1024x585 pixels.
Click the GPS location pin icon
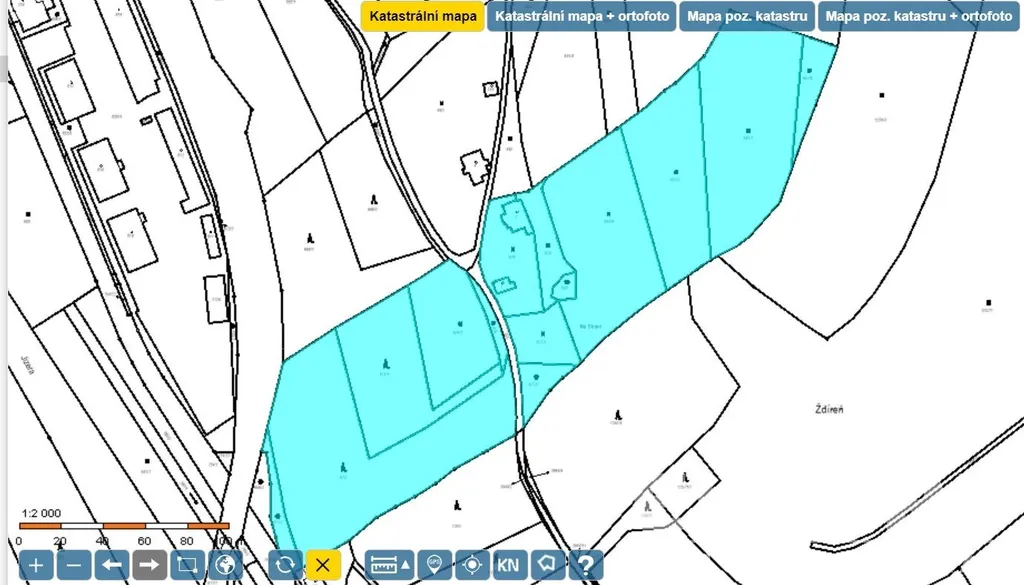coord(434,565)
